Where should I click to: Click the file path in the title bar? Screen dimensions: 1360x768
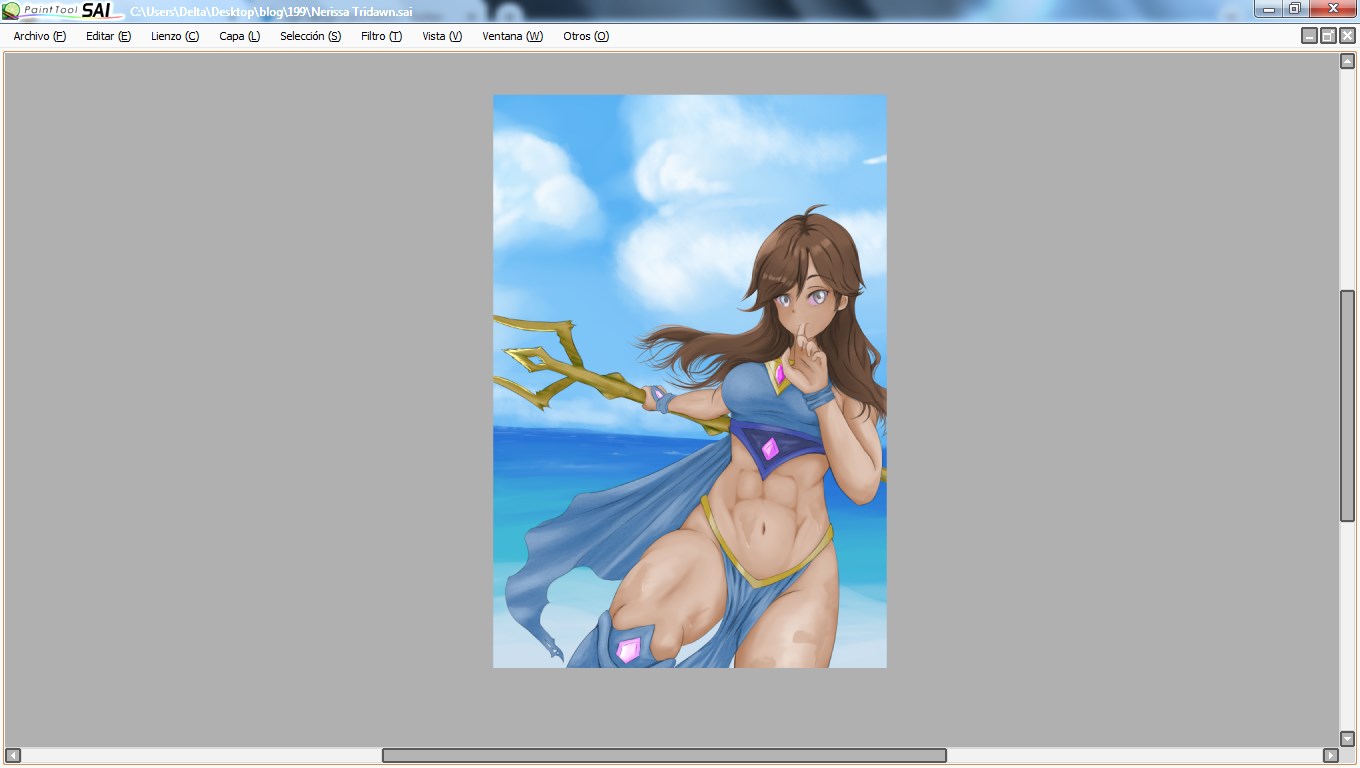point(271,12)
